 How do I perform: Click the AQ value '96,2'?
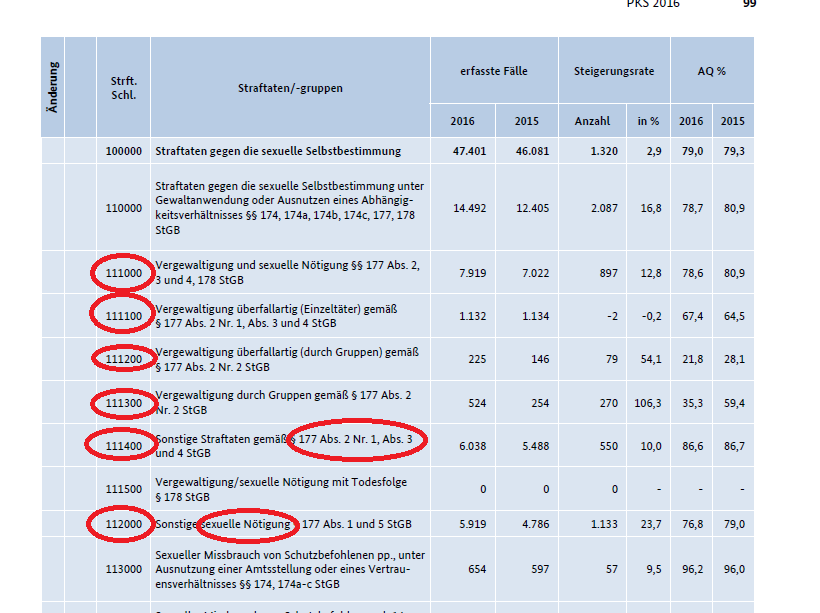point(692,569)
